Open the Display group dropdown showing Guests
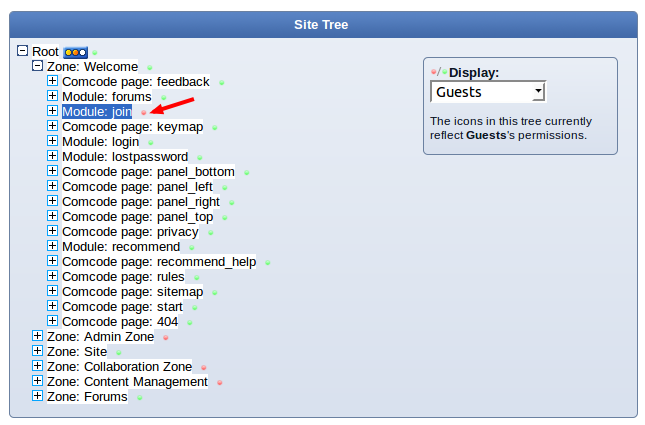Image resolution: width=645 pixels, height=425 pixels. (488, 92)
